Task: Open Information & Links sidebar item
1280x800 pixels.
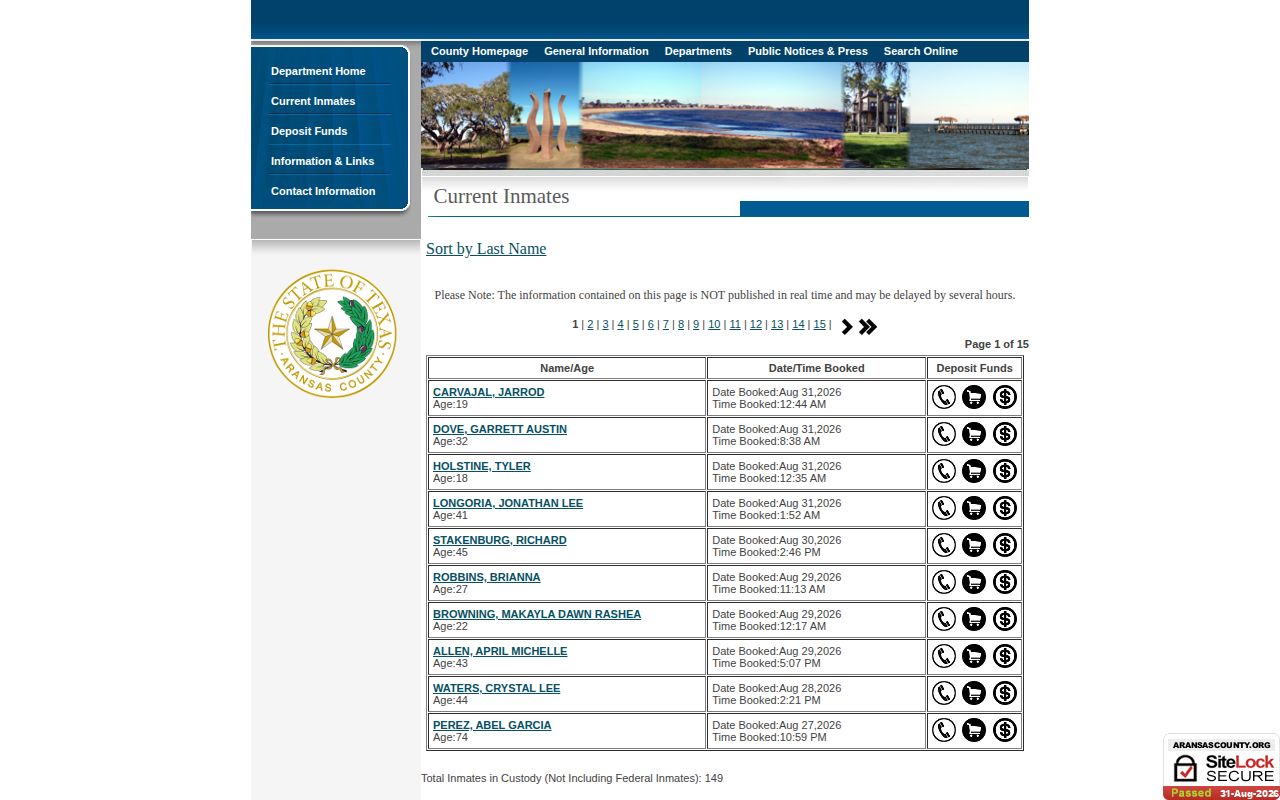Action: click(322, 161)
